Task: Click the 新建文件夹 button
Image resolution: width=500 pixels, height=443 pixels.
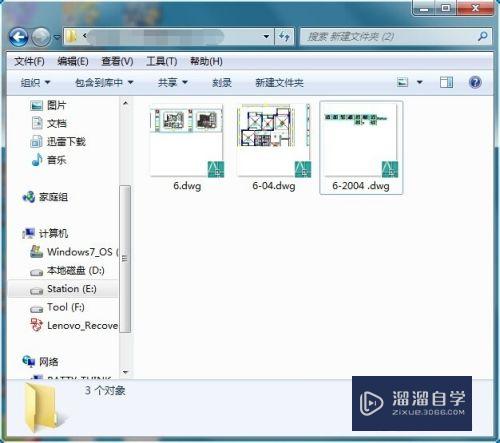Action: (x=279, y=82)
